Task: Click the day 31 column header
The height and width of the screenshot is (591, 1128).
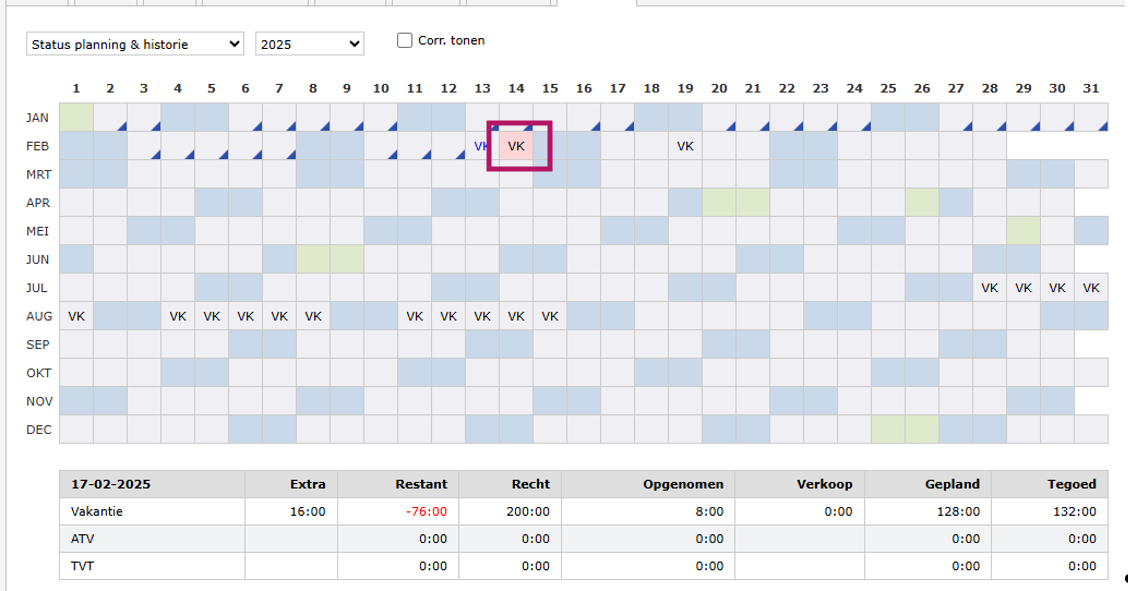Action: click(1091, 88)
